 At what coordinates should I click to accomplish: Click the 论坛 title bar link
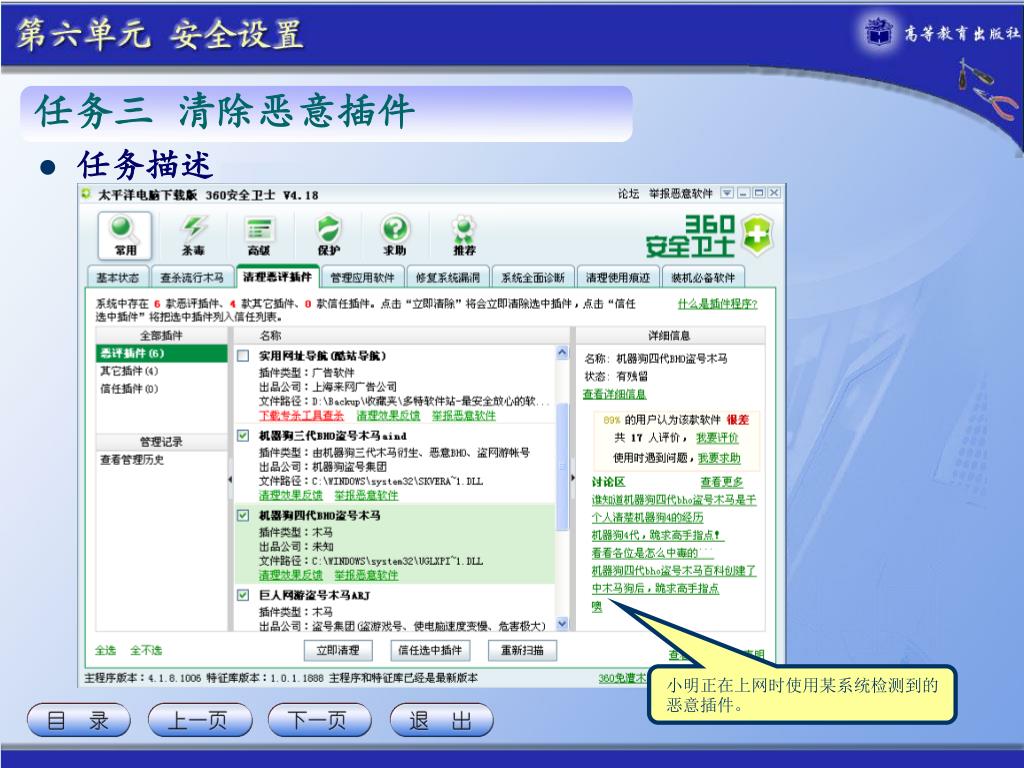(628, 194)
